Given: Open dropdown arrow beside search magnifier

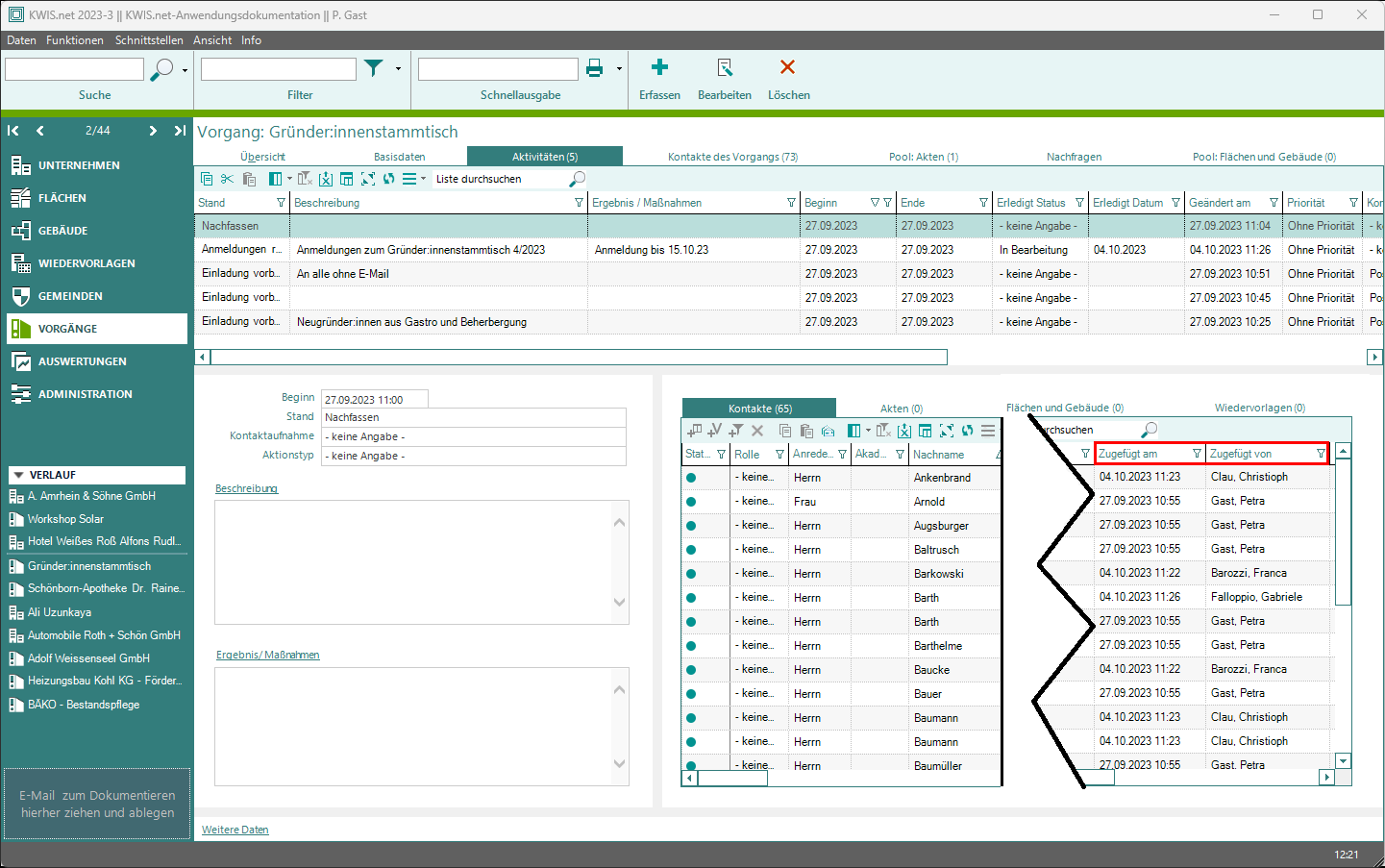Looking at the screenshot, I should pos(185,70).
